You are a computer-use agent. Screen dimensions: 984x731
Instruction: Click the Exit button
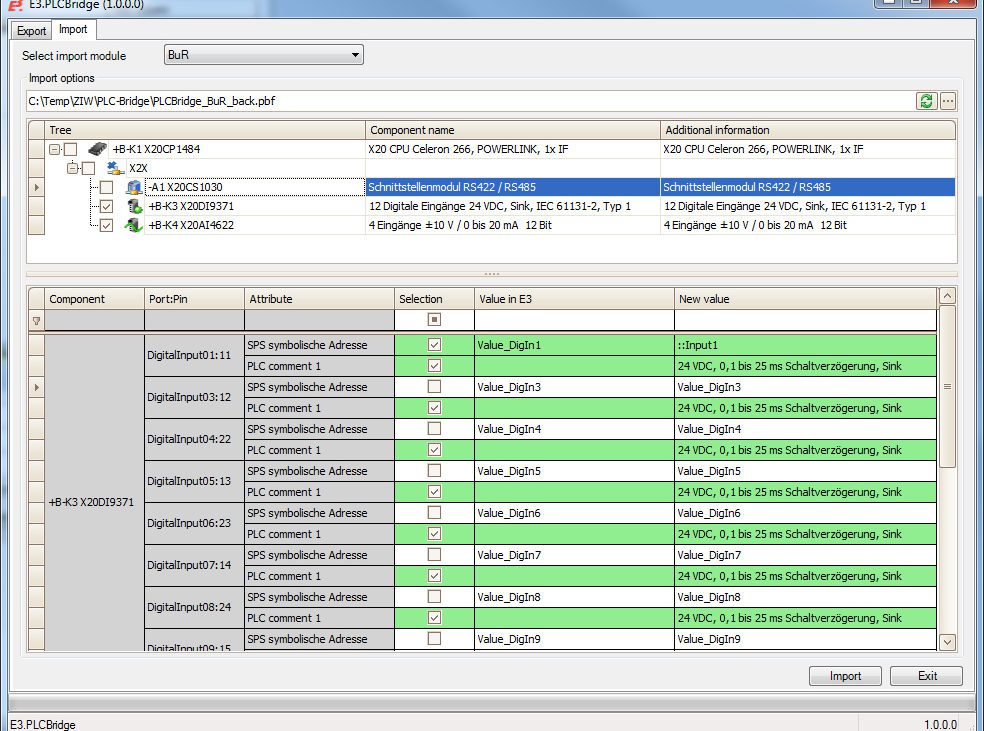[926, 676]
